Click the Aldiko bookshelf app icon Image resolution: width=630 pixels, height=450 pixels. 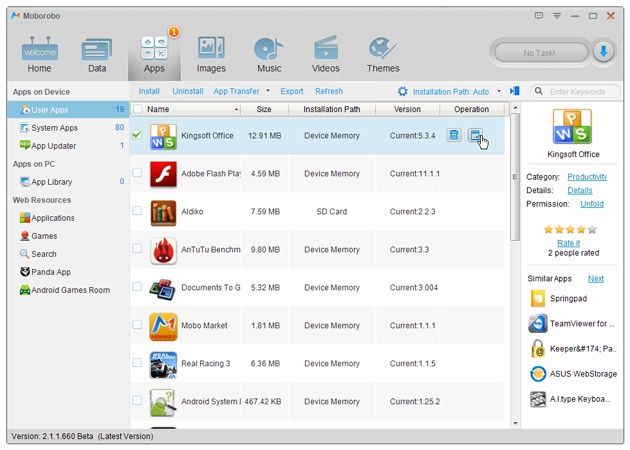click(163, 212)
